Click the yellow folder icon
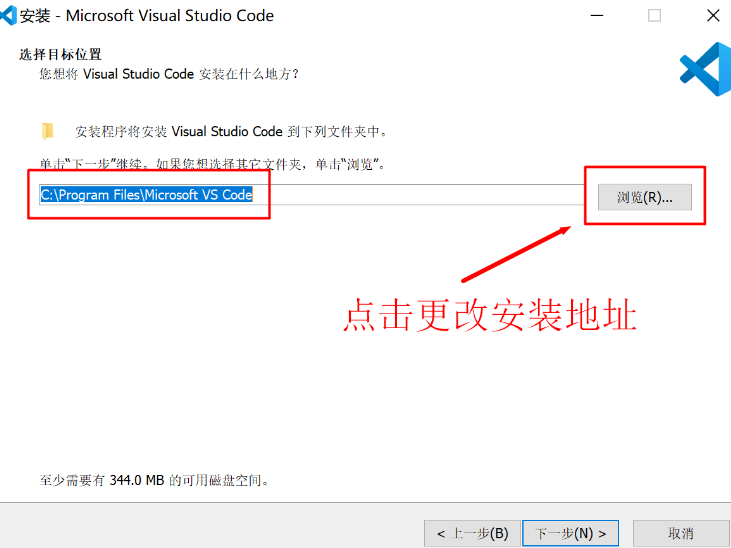Viewport: 731px width, 548px height. click(47, 131)
